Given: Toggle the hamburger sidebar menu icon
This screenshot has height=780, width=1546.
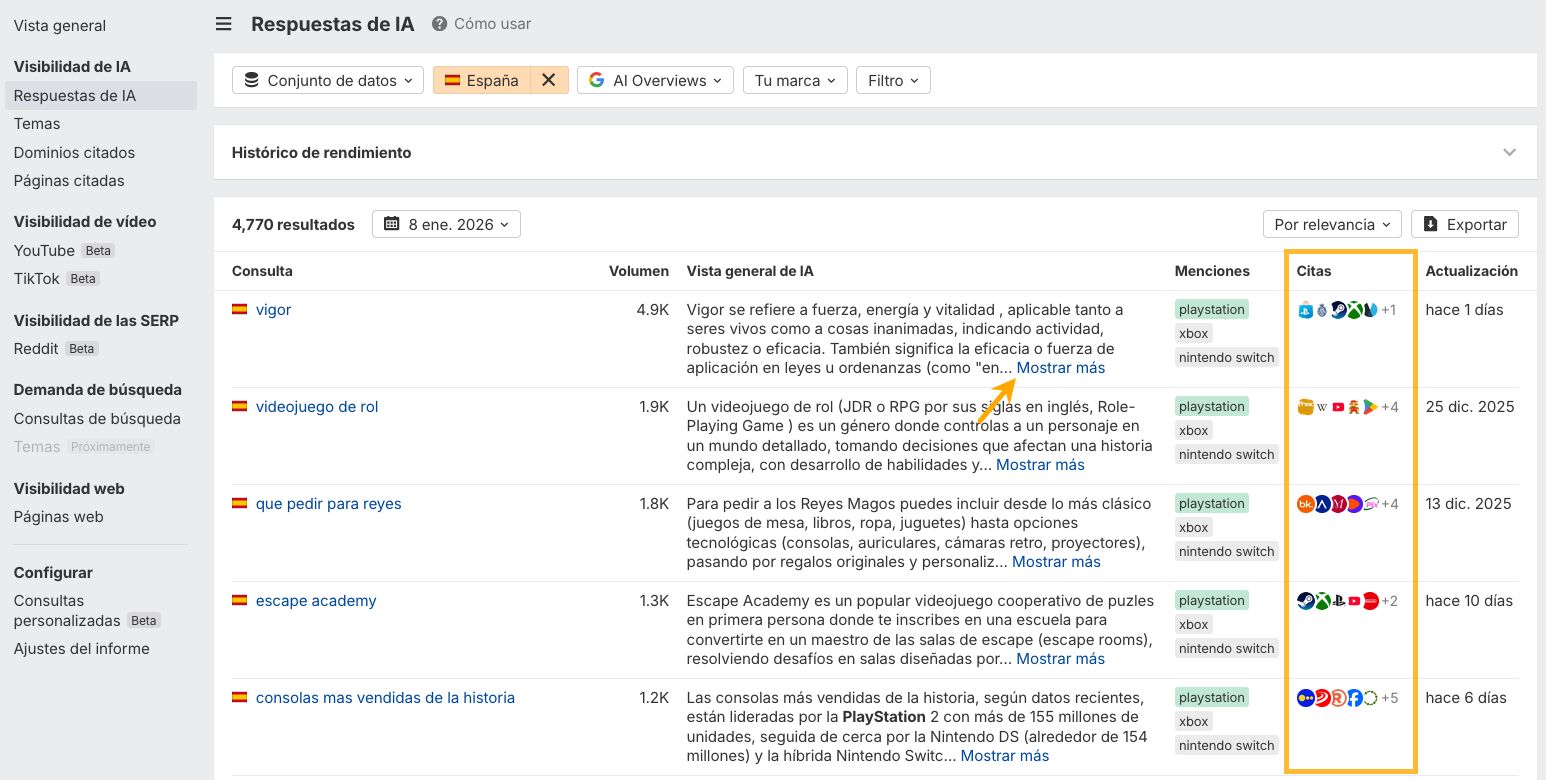Looking at the screenshot, I should (x=224, y=24).
